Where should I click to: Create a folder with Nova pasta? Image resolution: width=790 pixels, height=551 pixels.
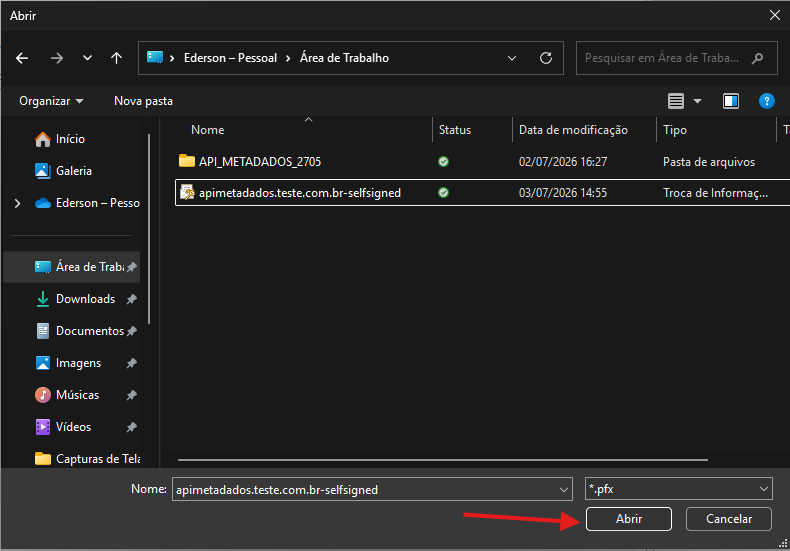point(143,101)
